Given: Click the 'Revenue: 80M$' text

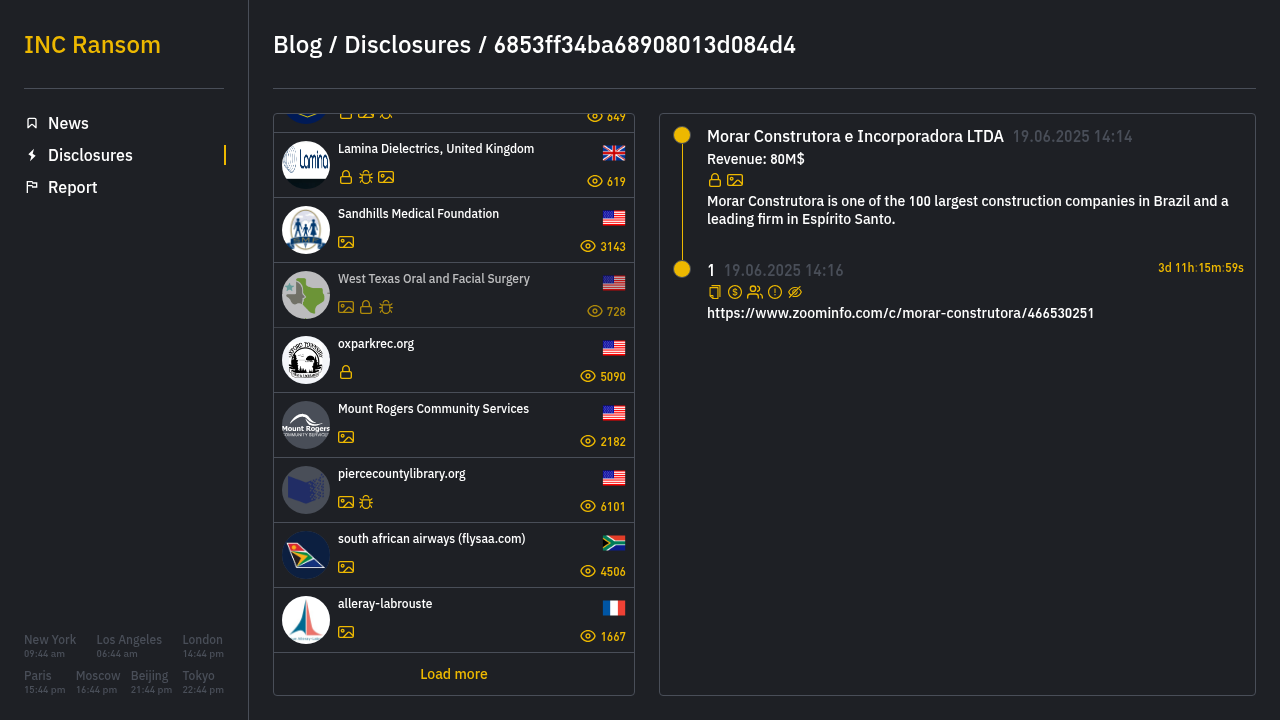Looking at the screenshot, I should 756,159.
